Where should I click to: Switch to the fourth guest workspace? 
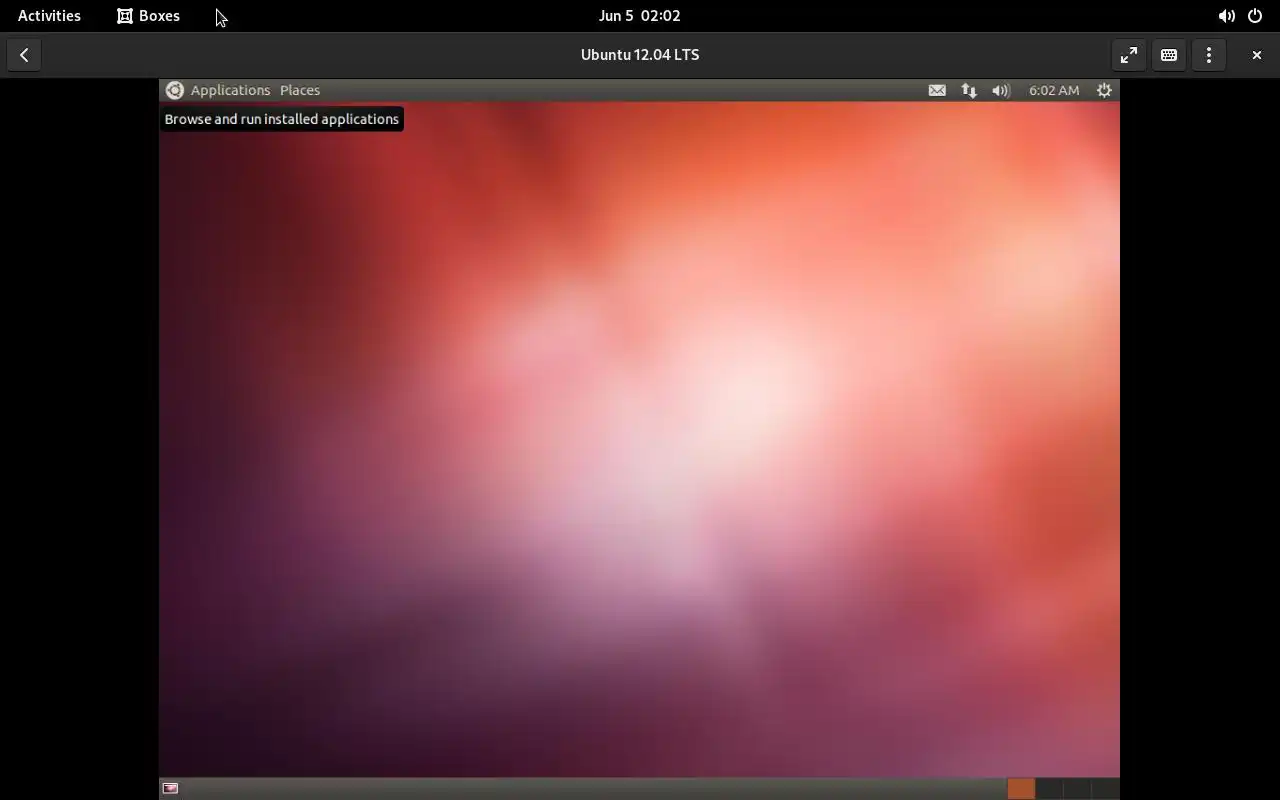coord(1105,788)
